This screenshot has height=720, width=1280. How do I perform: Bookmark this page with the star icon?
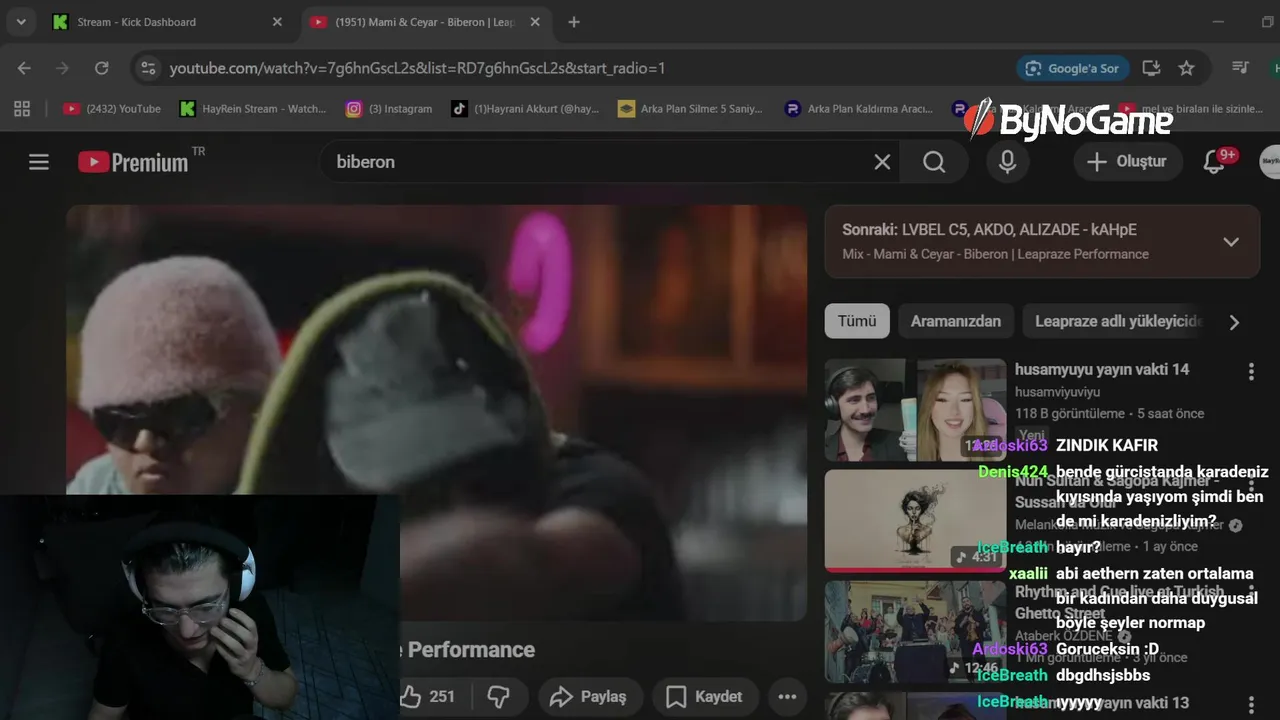1186,68
